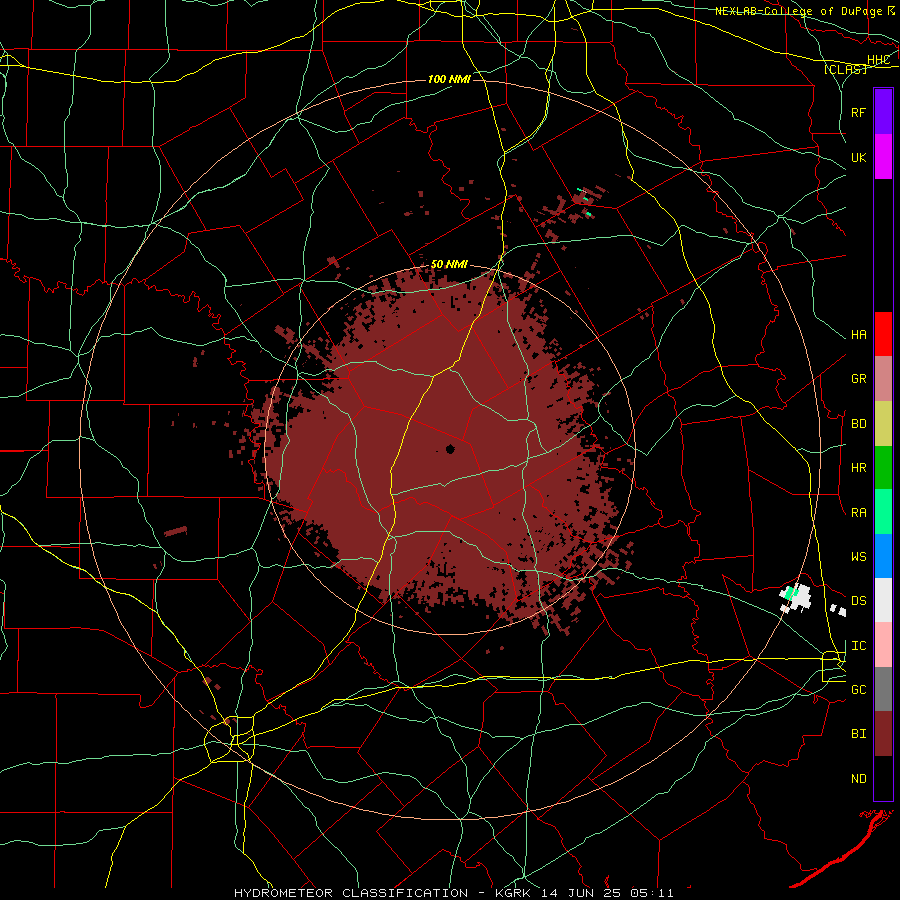Viewport: 900px width, 900px height.
Task: Click the ND black legend swatch
Action: tap(883, 778)
